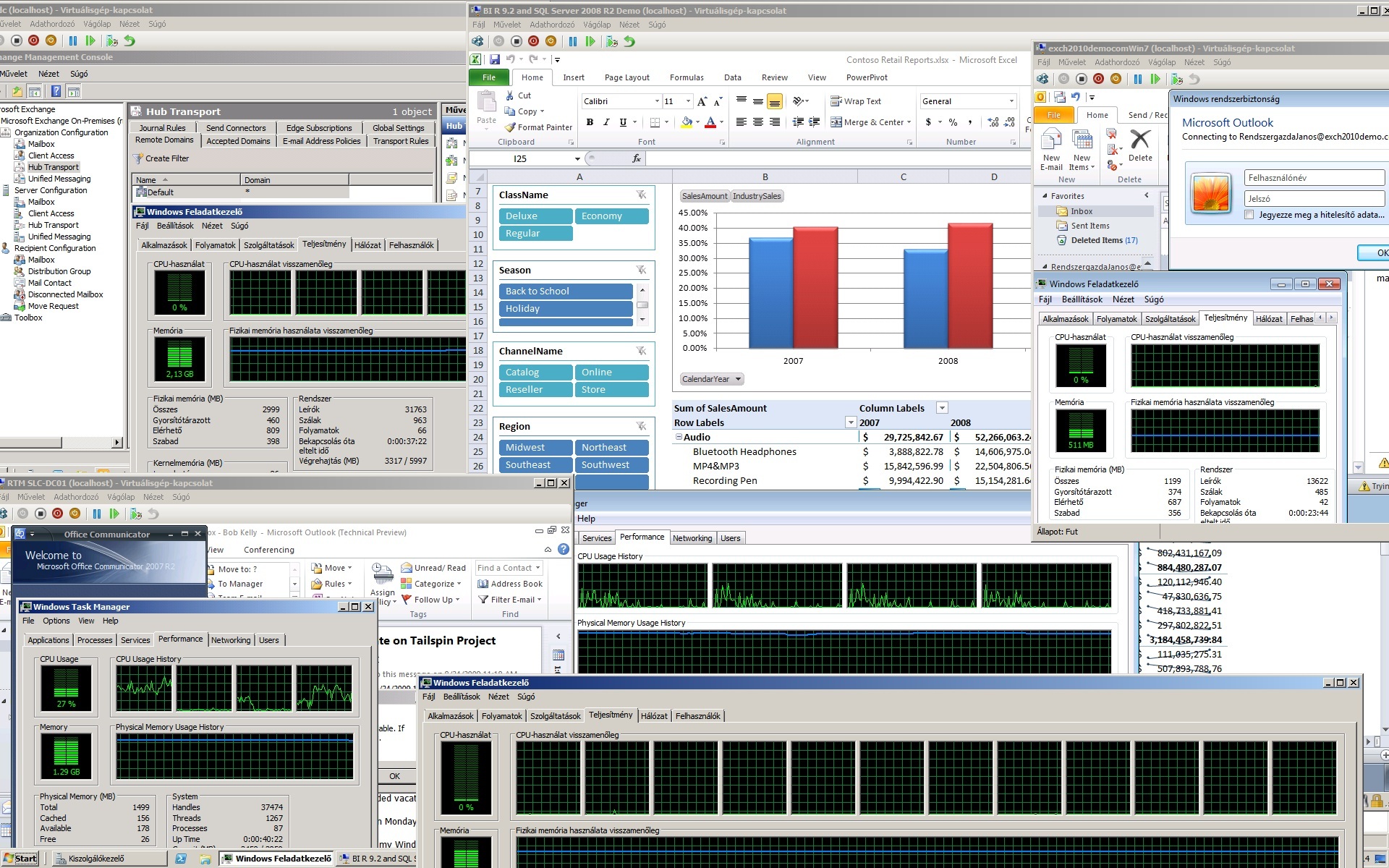The height and width of the screenshot is (868, 1389).
Task: Select the Format Painter brush in Excel
Action: [510, 127]
